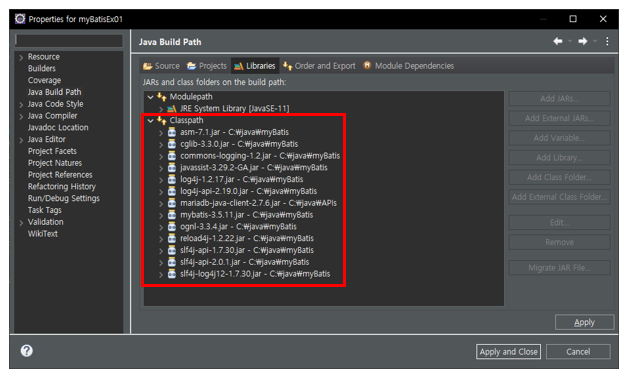The height and width of the screenshot is (376, 627).
Task: Click the slf4j-api-2.0.1.jar jar icon
Action: click(x=172, y=262)
